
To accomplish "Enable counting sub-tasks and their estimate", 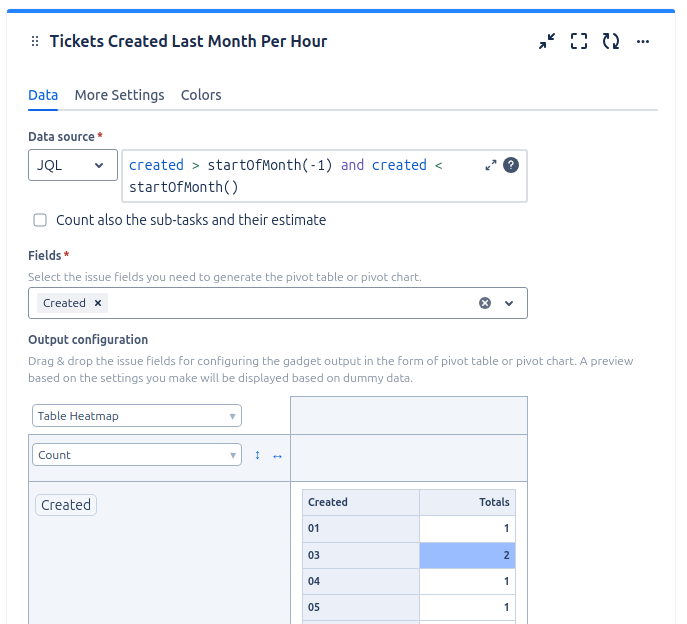I will click(x=40, y=220).
